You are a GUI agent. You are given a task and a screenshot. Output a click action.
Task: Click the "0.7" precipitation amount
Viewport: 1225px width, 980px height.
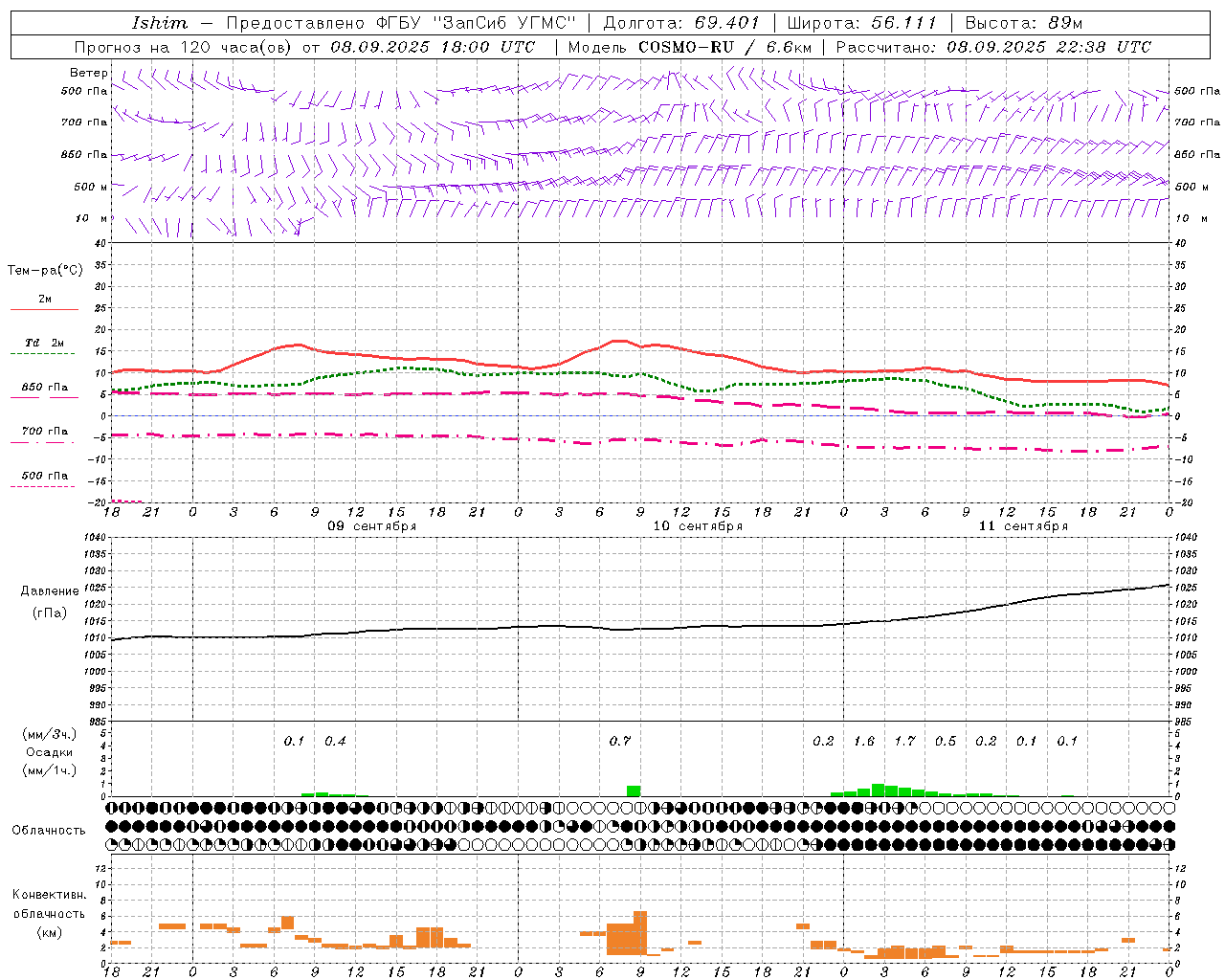(620, 742)
